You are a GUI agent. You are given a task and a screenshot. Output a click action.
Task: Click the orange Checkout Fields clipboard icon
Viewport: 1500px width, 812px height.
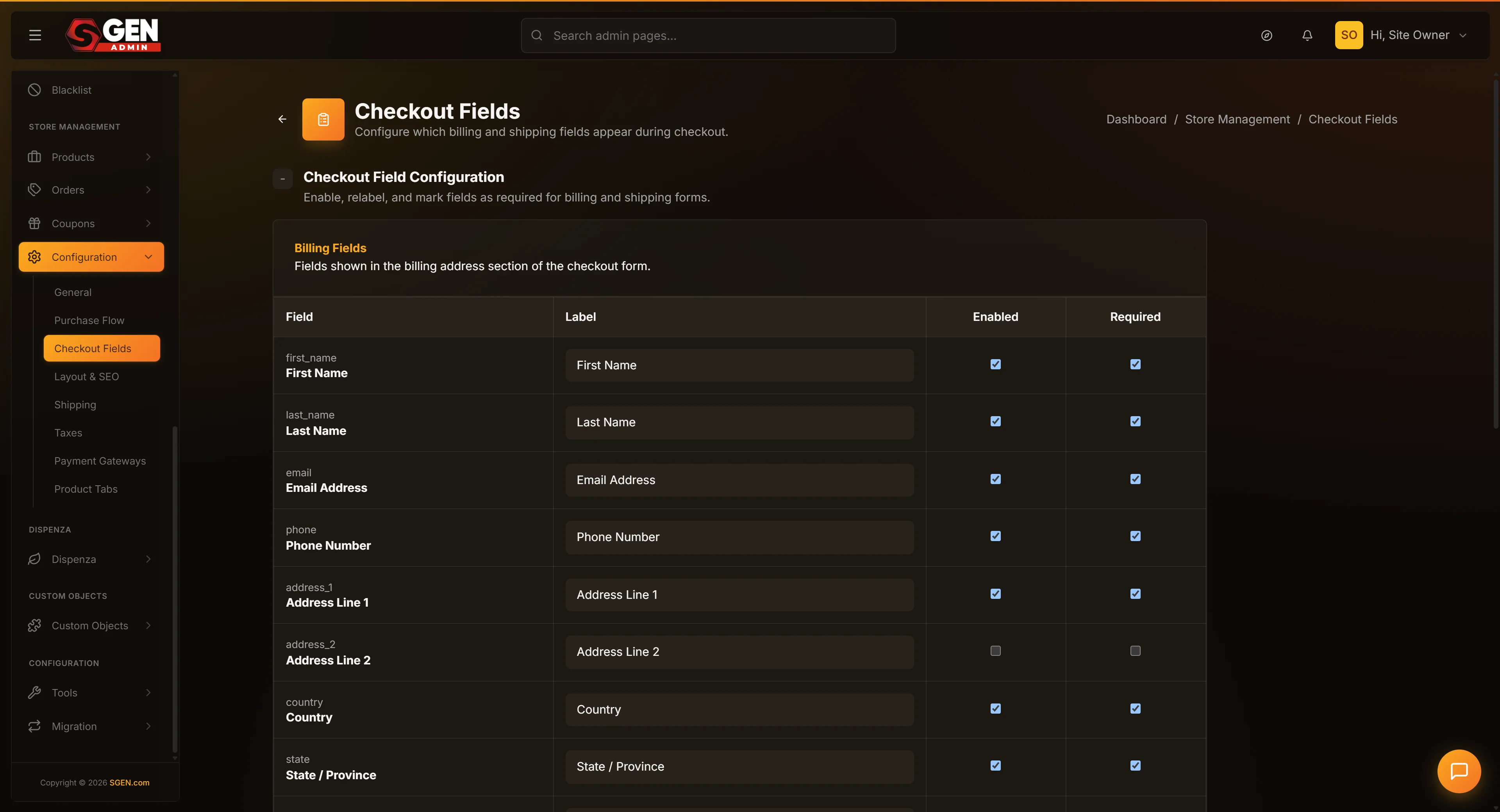coord(323,119)
